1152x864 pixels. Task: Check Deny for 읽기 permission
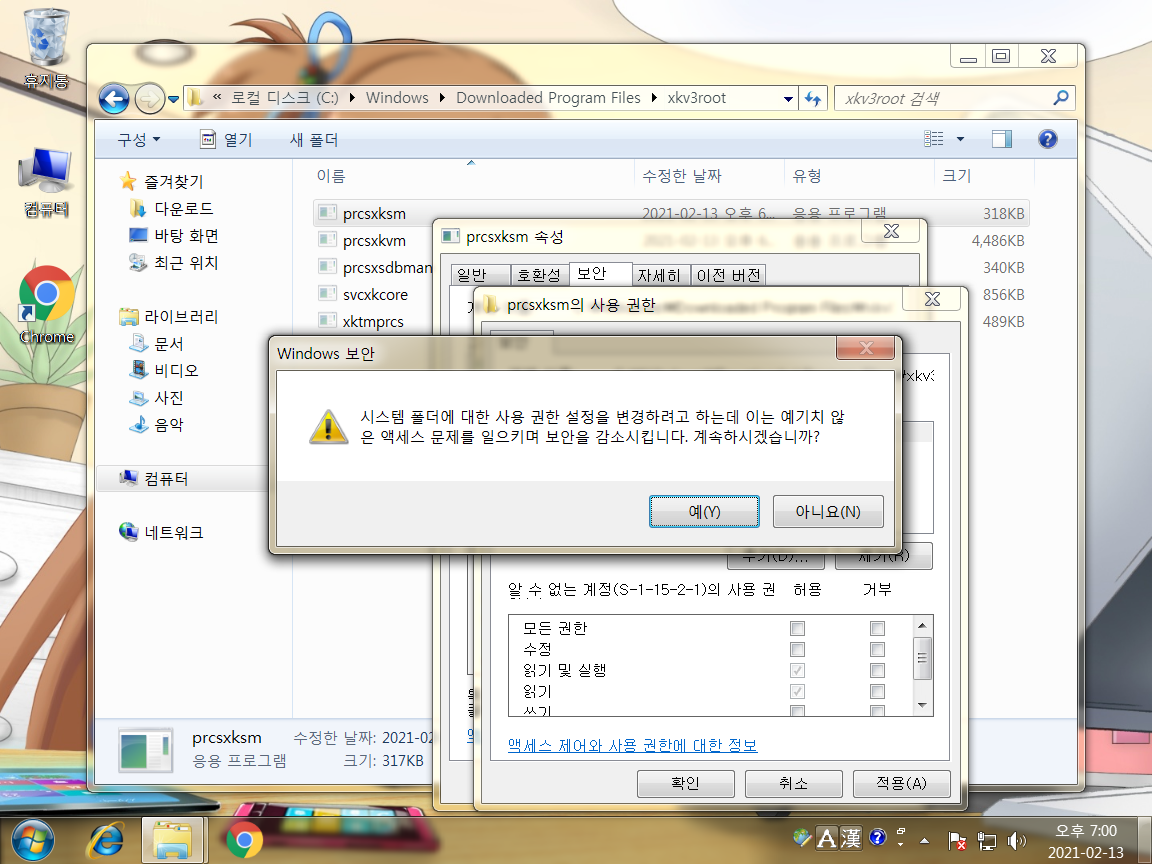[x=877, y=691]
